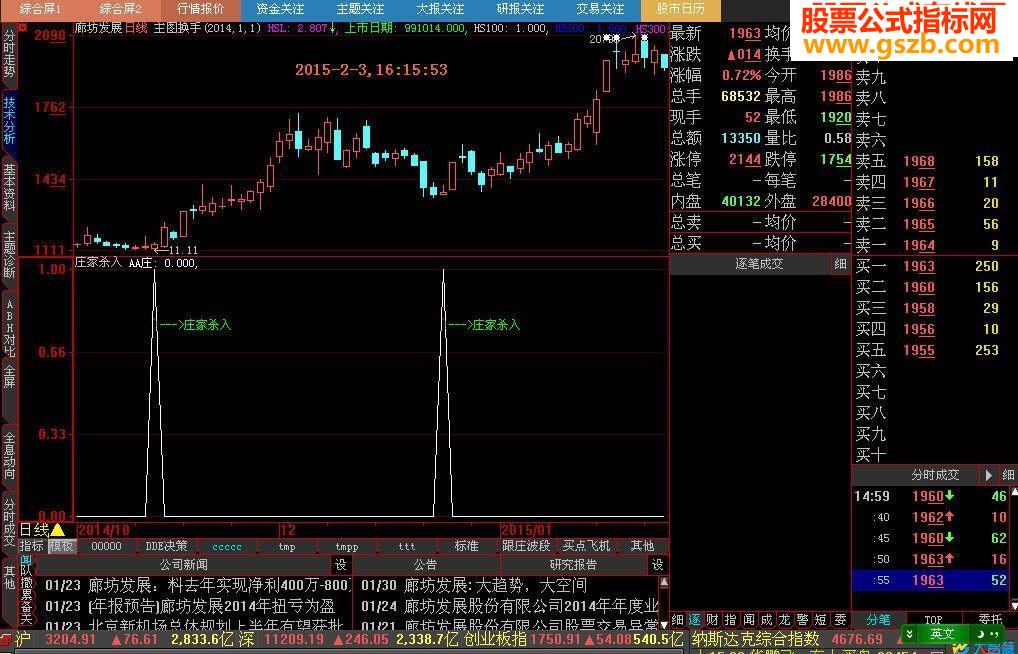Image resolution: width=1018 pixels, height=654 pixels.
Task: Select the 标准 indicator tab
Action: (466, 546)
